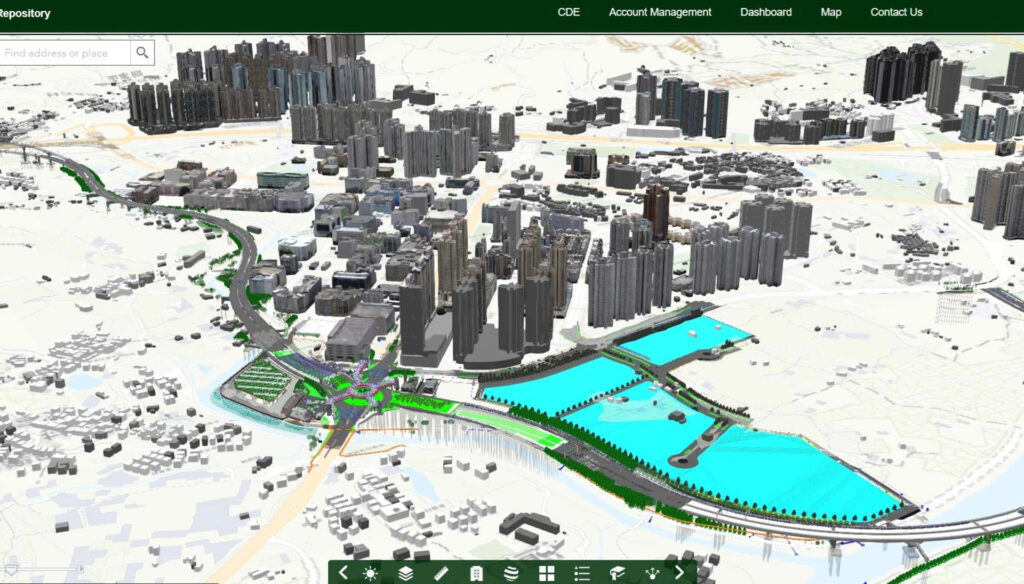Image resolution: width=1024 pixels, height=584 pixels.
Task: Show the legend list icon
Action: pyautogui.click(x=582, y=573)
